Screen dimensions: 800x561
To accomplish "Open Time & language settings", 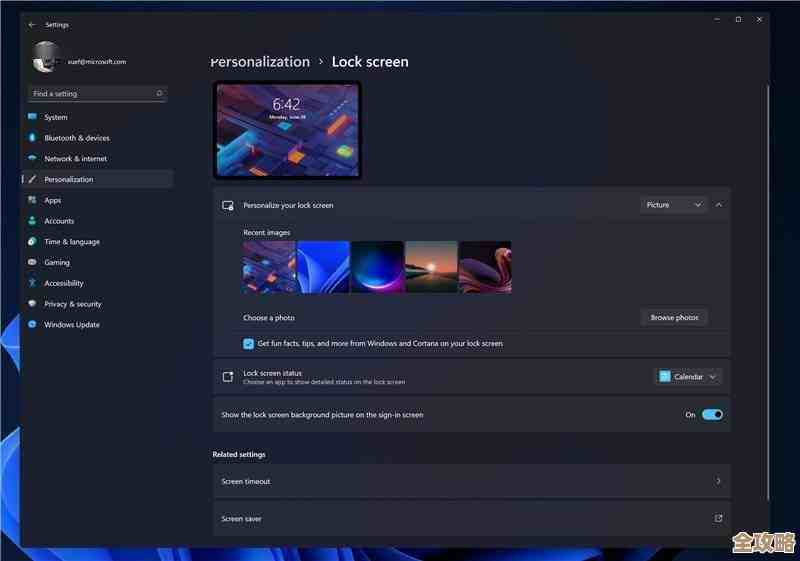I will click(x=71, y=242).
